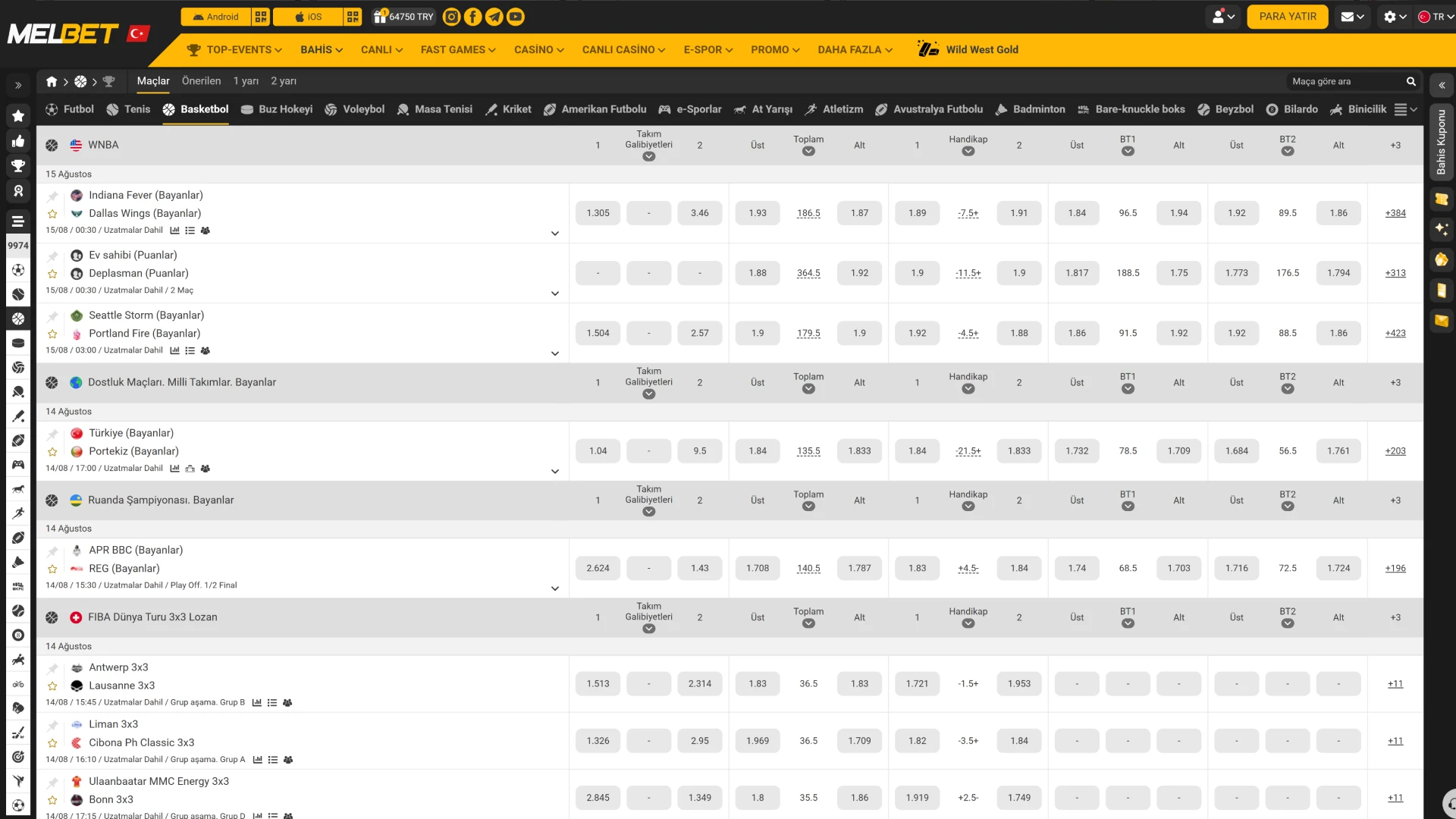Open statistics icon for Indiana Fever match
This screenshot has height=819, width=1456.
click(175, 231)
